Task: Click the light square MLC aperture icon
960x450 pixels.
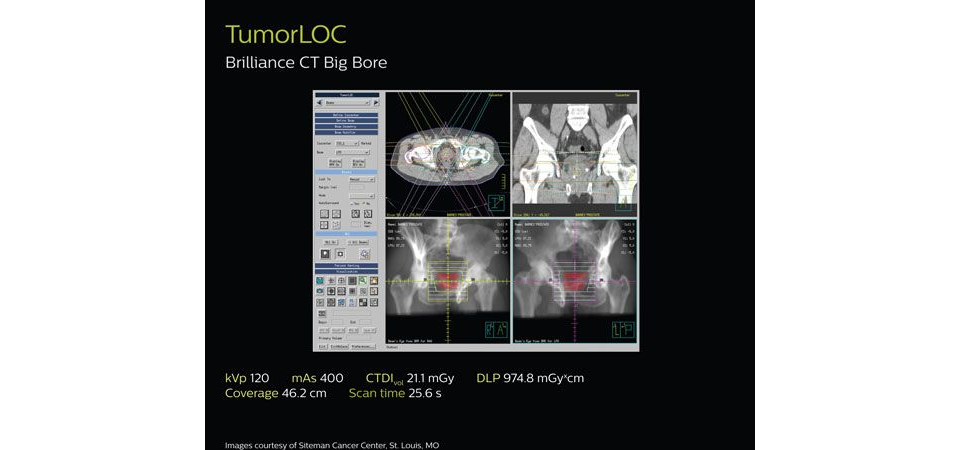Action: [x=340, y=253]
